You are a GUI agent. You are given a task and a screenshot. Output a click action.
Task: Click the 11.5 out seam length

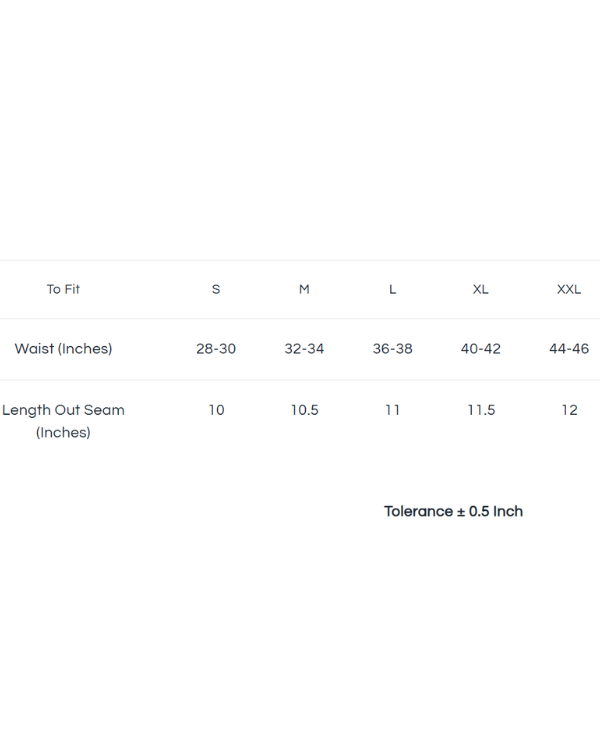[x=481, y=410]
